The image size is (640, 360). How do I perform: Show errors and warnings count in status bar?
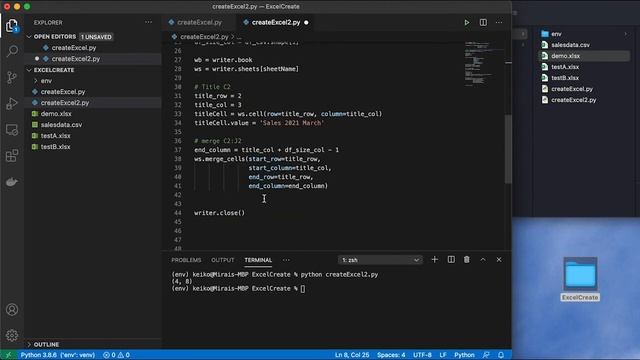pyautogui.click(x=116, y=355)
